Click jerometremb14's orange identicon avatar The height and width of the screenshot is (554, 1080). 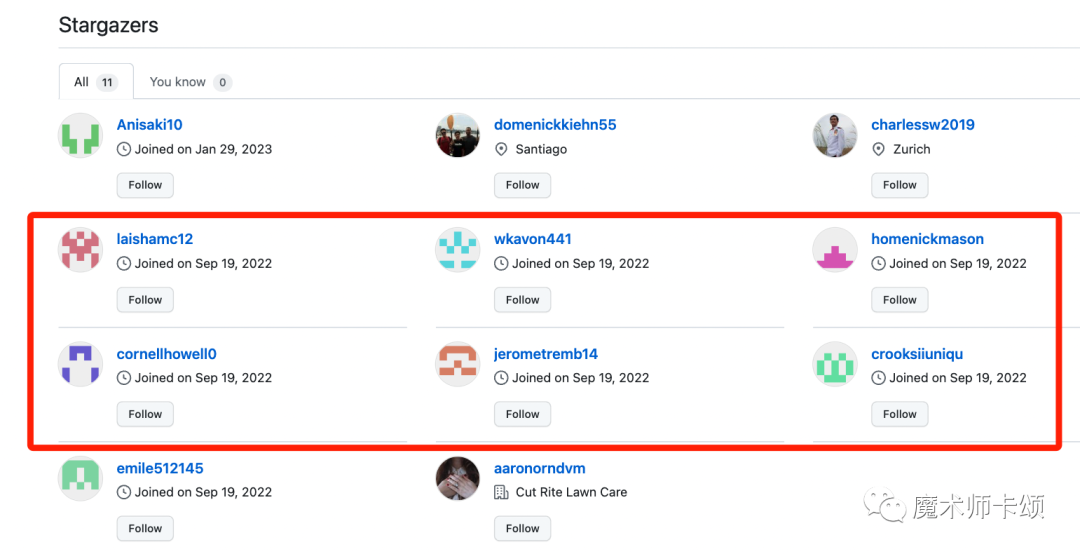tap(458, 365)
